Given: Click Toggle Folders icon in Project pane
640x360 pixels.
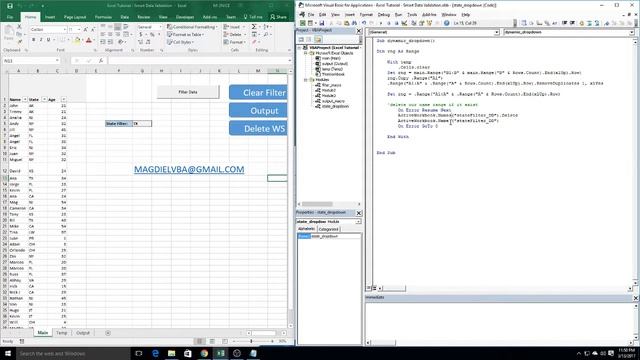Looking at the screenshot, I should [x=318, y=39].
